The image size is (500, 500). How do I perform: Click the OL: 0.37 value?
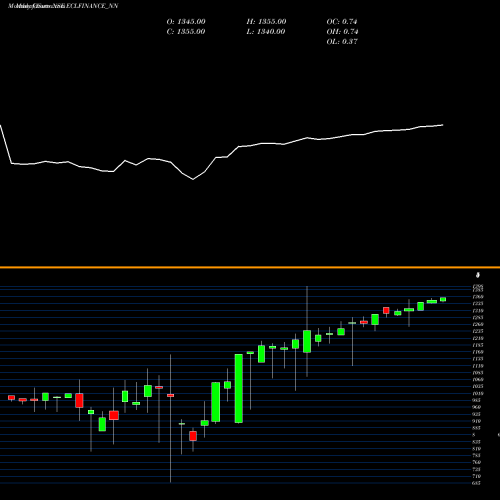pos(342,42)
